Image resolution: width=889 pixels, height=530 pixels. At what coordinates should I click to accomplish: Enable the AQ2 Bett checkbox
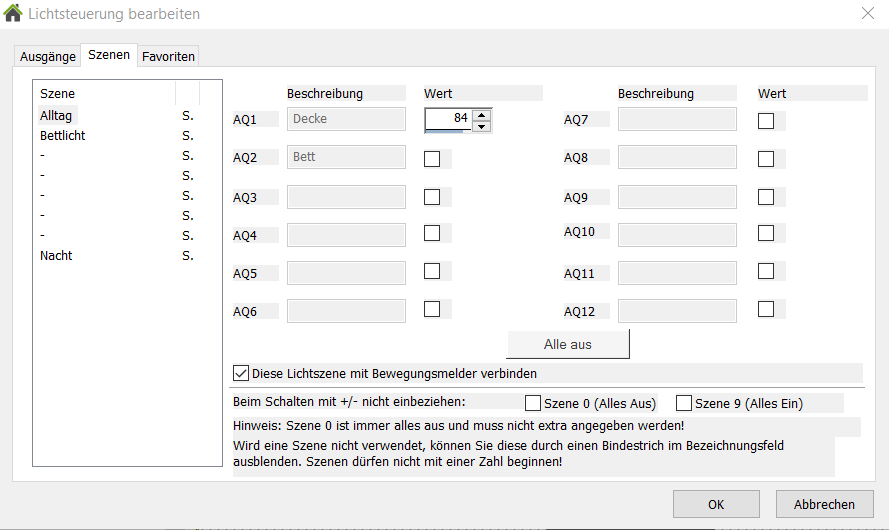pos(432,158)
